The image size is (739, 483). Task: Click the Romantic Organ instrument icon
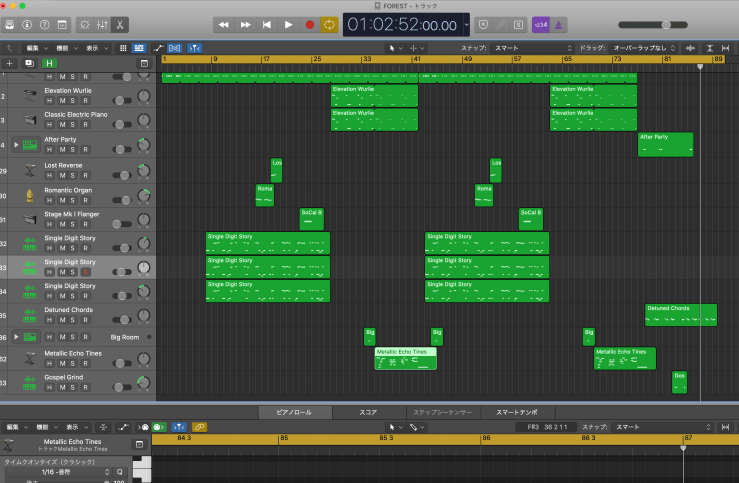pyautogui.click(x=30, y=195)
